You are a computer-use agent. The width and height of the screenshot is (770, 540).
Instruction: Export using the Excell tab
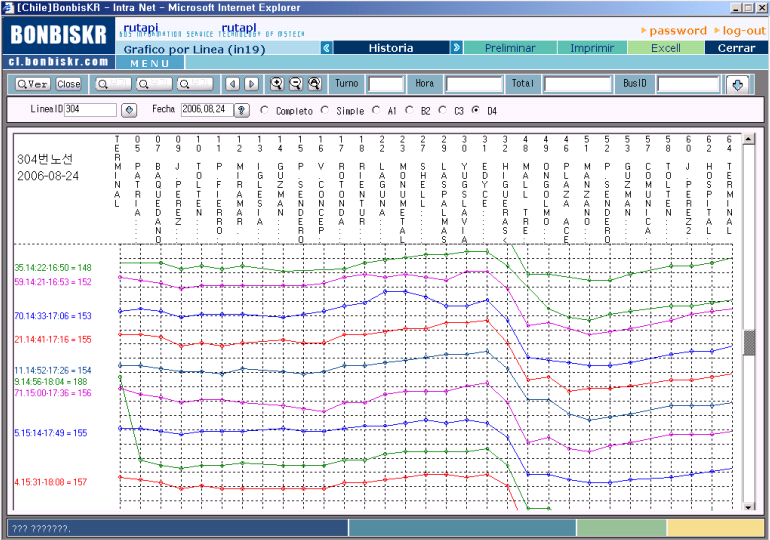pos(666,48)
